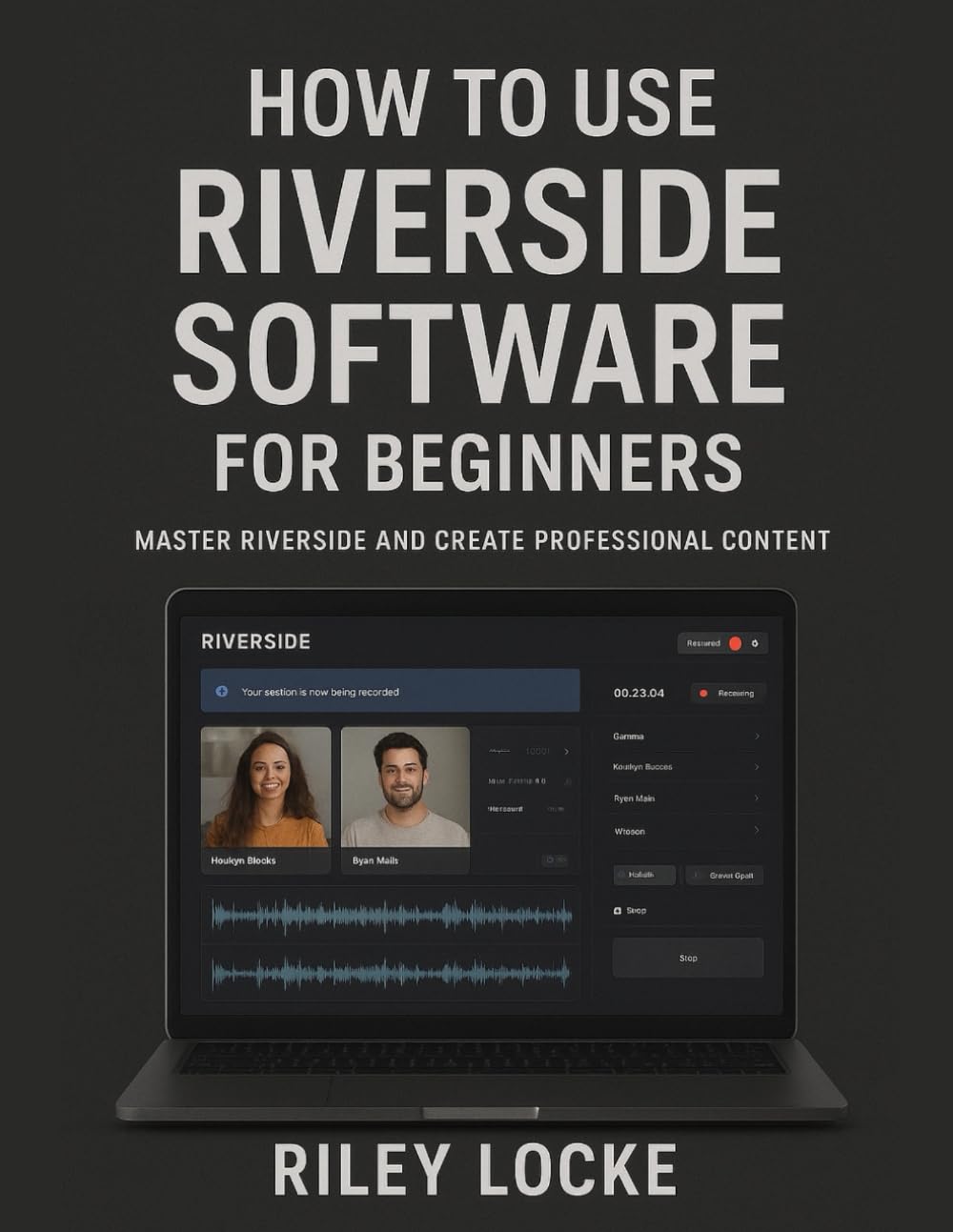Click the large Stop button
The image size is (953, 1232).
688,958
